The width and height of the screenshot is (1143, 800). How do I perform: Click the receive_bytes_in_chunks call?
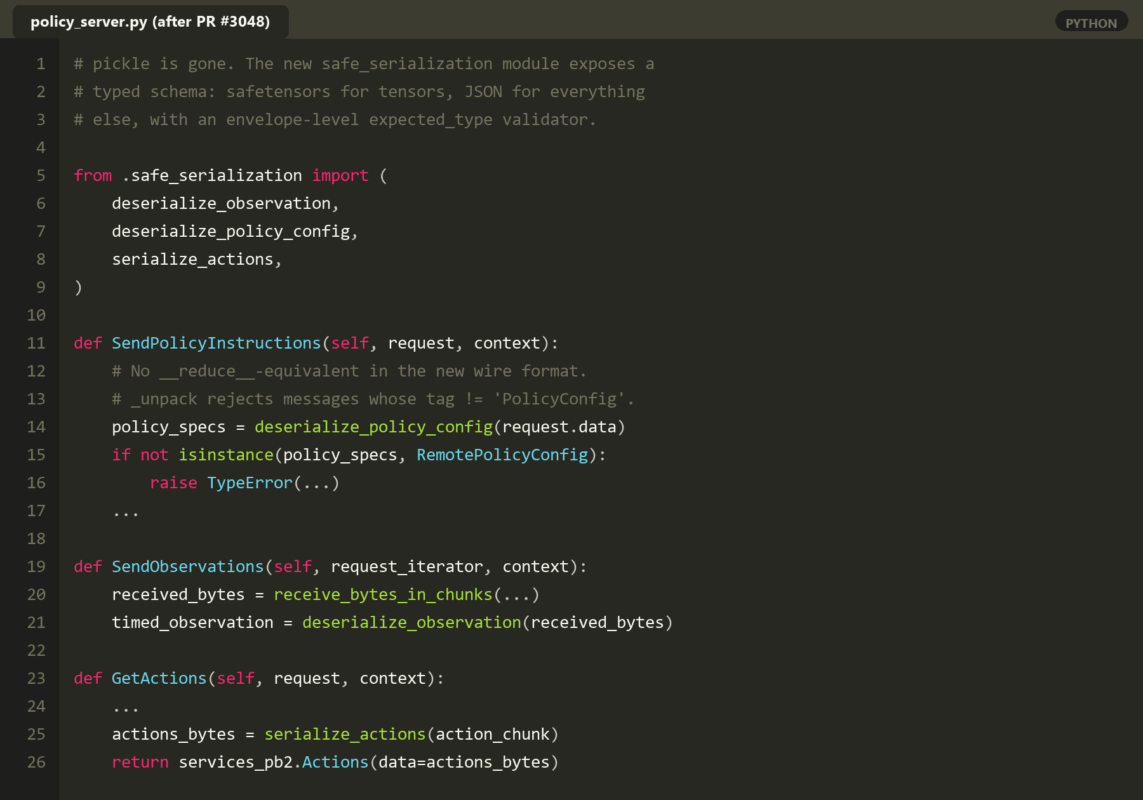point(383,594)
